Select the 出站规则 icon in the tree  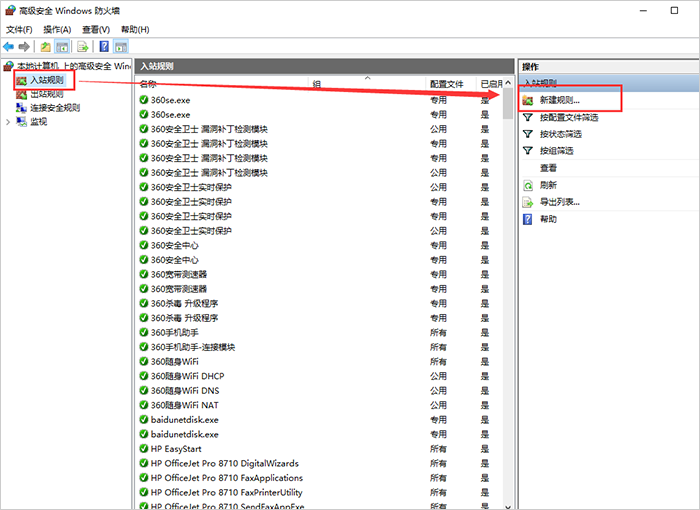tap(21, 94)
